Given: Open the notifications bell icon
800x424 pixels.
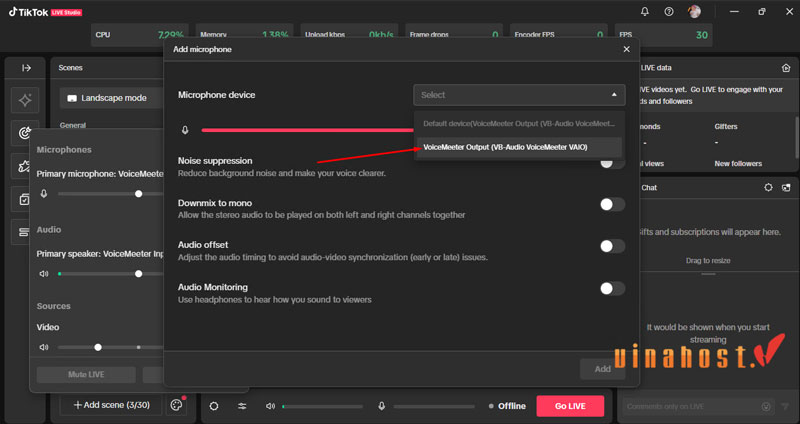Looking at the screenshot, I should [x=645, y=12].
